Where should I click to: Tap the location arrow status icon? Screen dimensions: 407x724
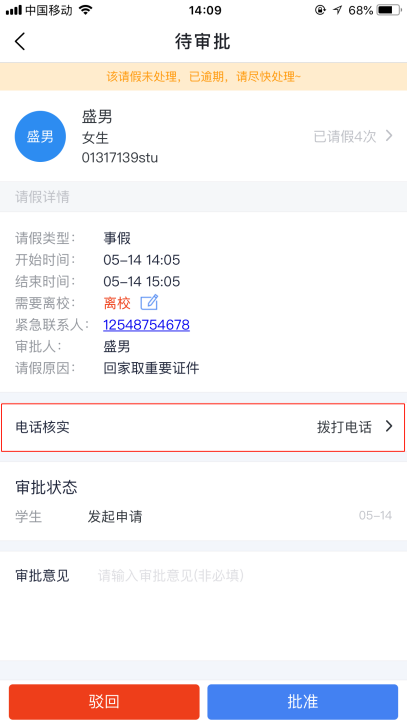pyautogui.click(x=338, y=10)
